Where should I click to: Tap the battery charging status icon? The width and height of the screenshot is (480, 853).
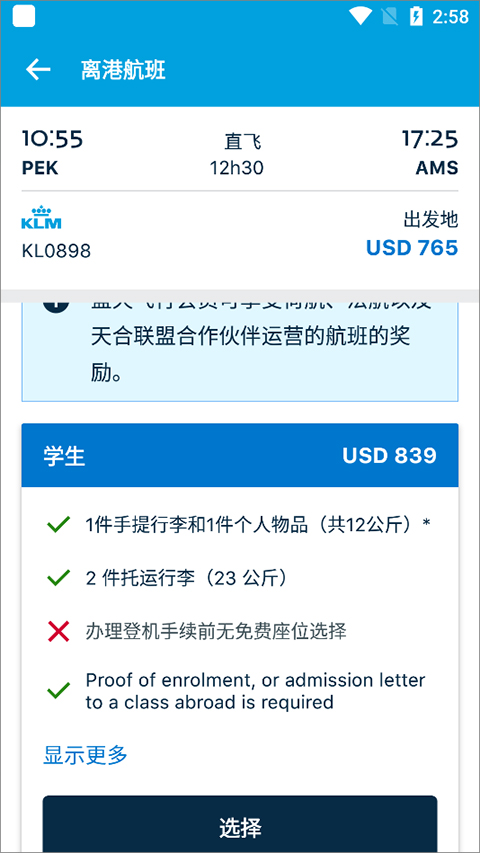pyautogui.click(x=416, y=16)
